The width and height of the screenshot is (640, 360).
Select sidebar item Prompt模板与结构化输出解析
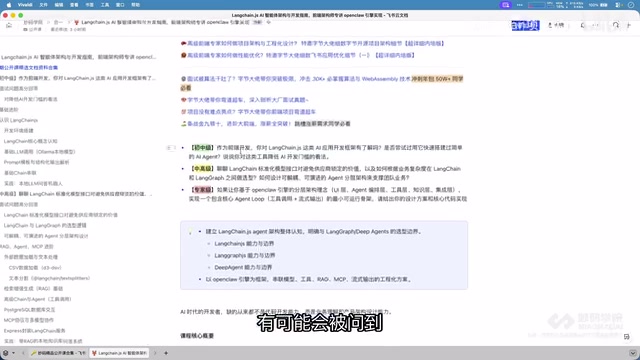36,162
